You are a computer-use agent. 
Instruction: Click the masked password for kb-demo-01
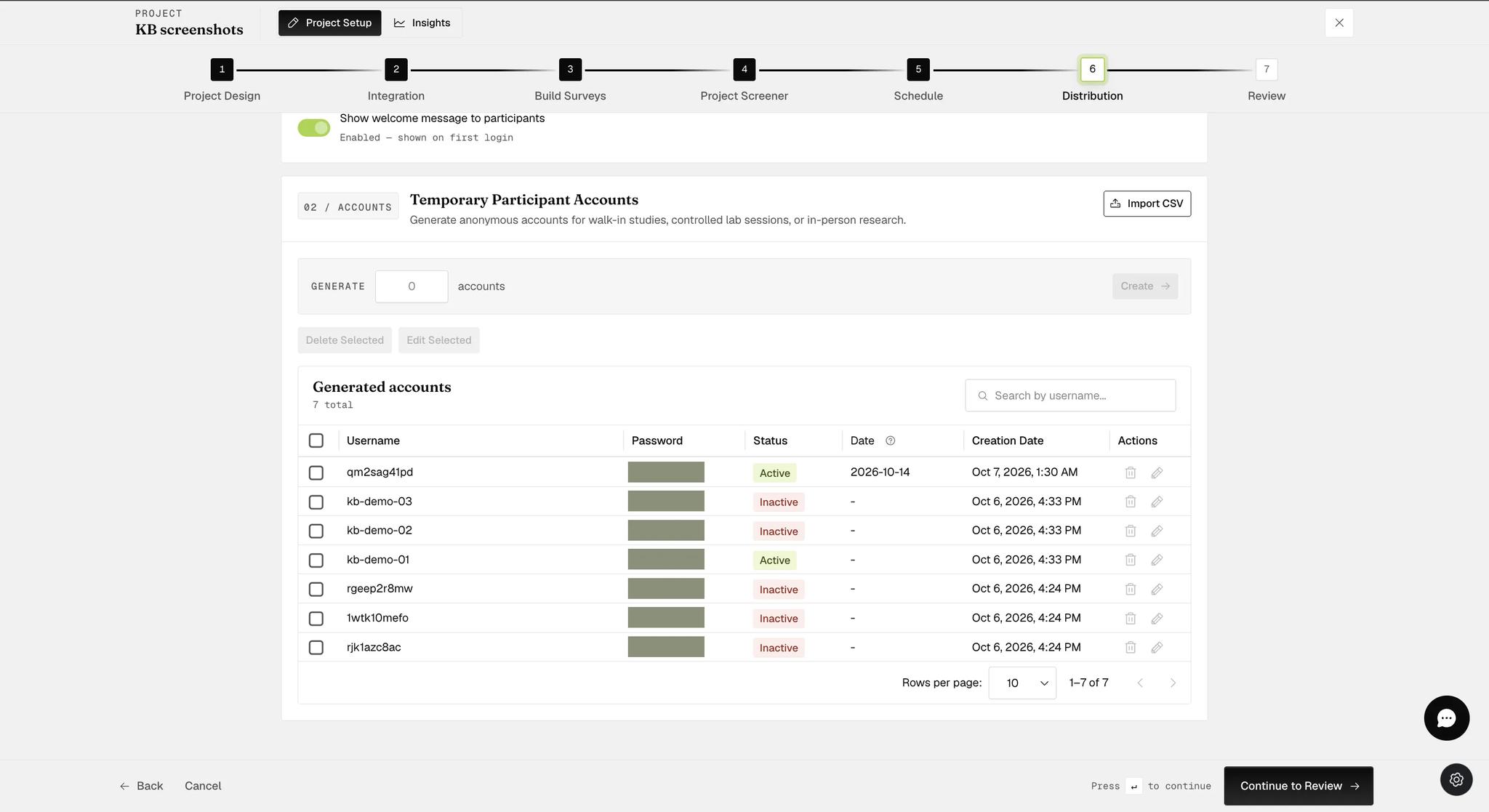(x=666, y=559)
